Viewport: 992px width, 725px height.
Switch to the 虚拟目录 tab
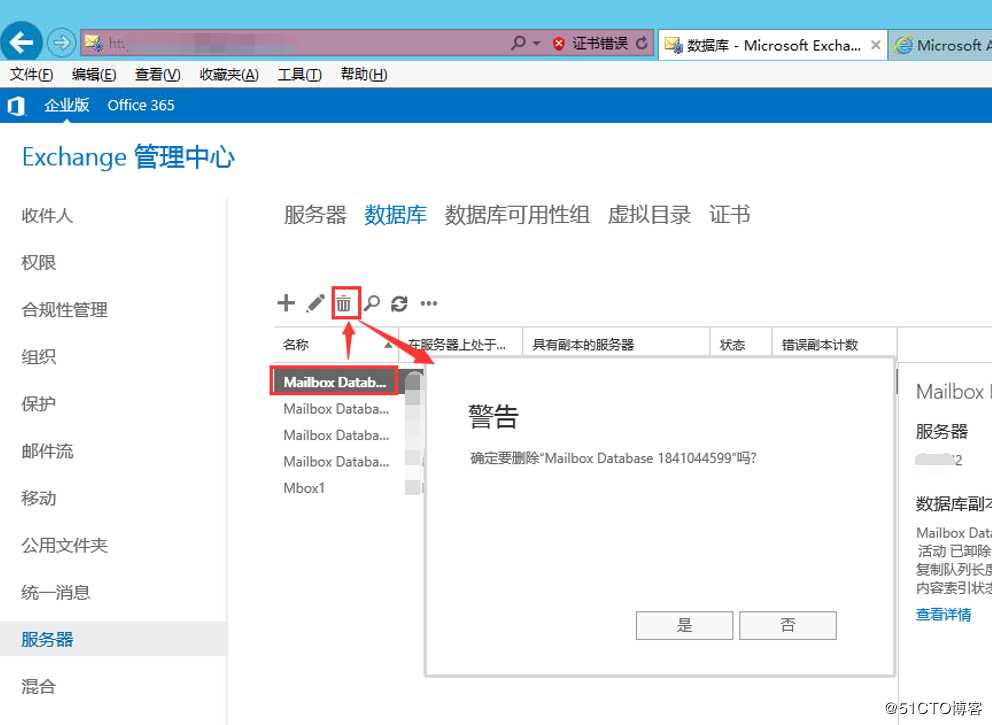(x=649, y=215)
